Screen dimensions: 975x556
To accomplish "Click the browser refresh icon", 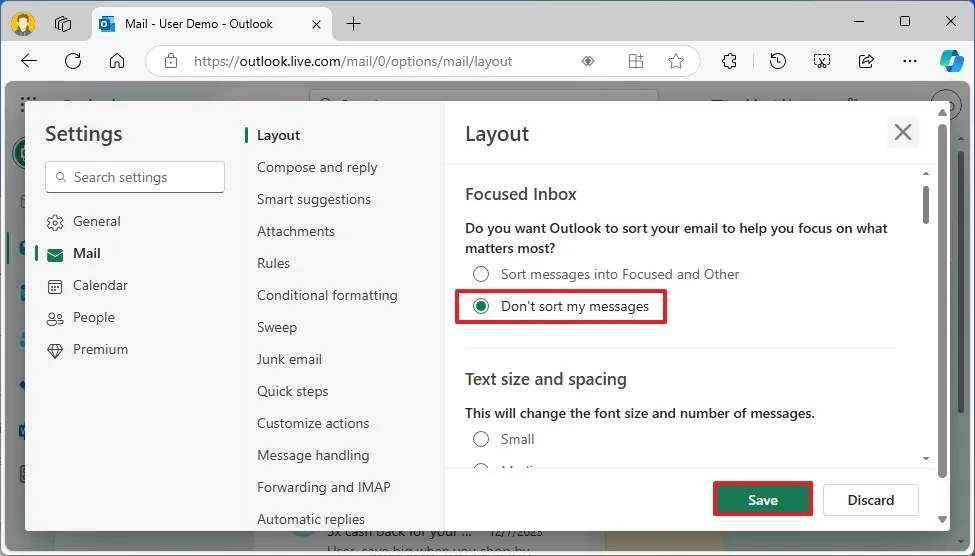I will [x=73, y=61].
